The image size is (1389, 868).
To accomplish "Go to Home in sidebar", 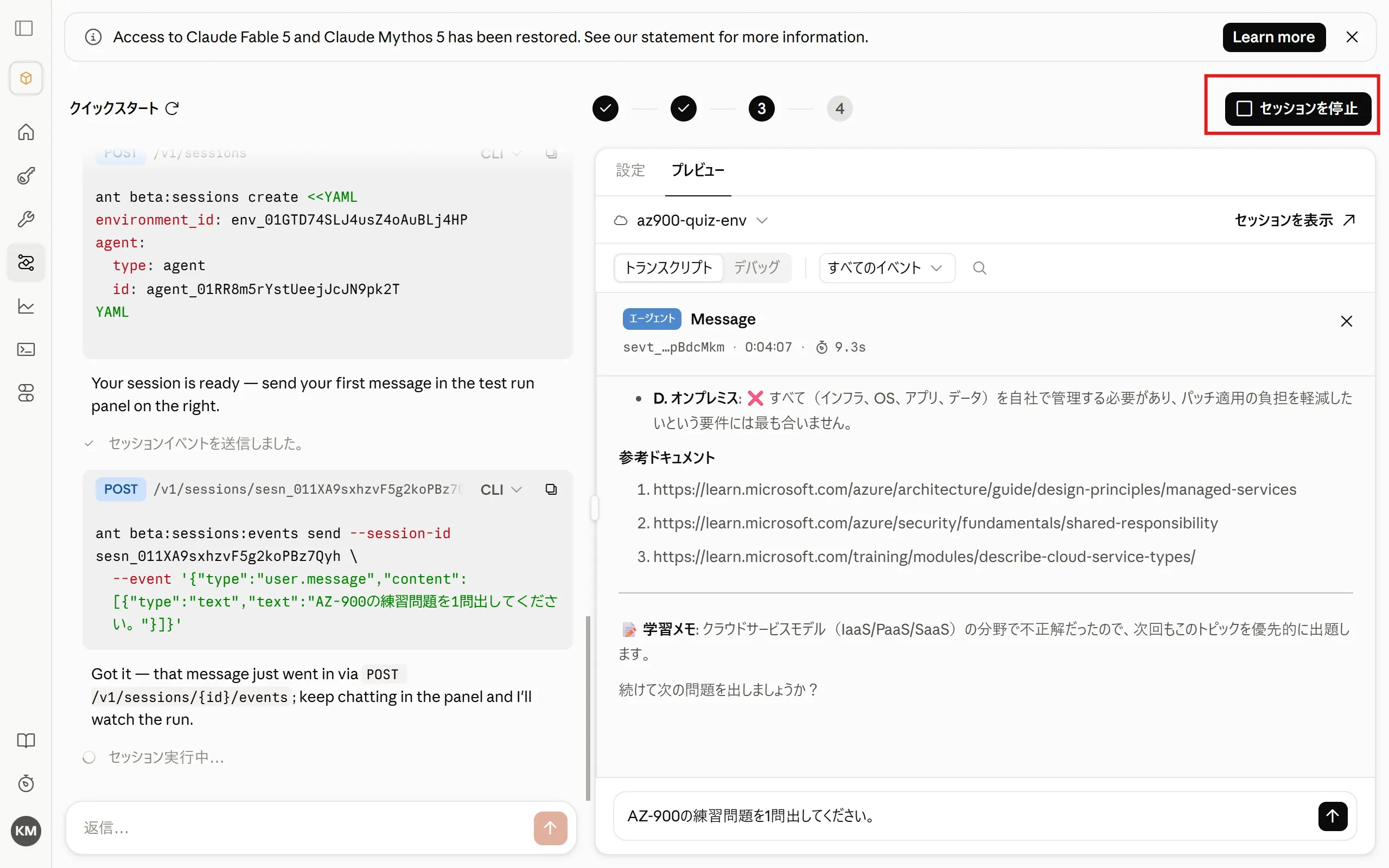I will tap(26, 132).
